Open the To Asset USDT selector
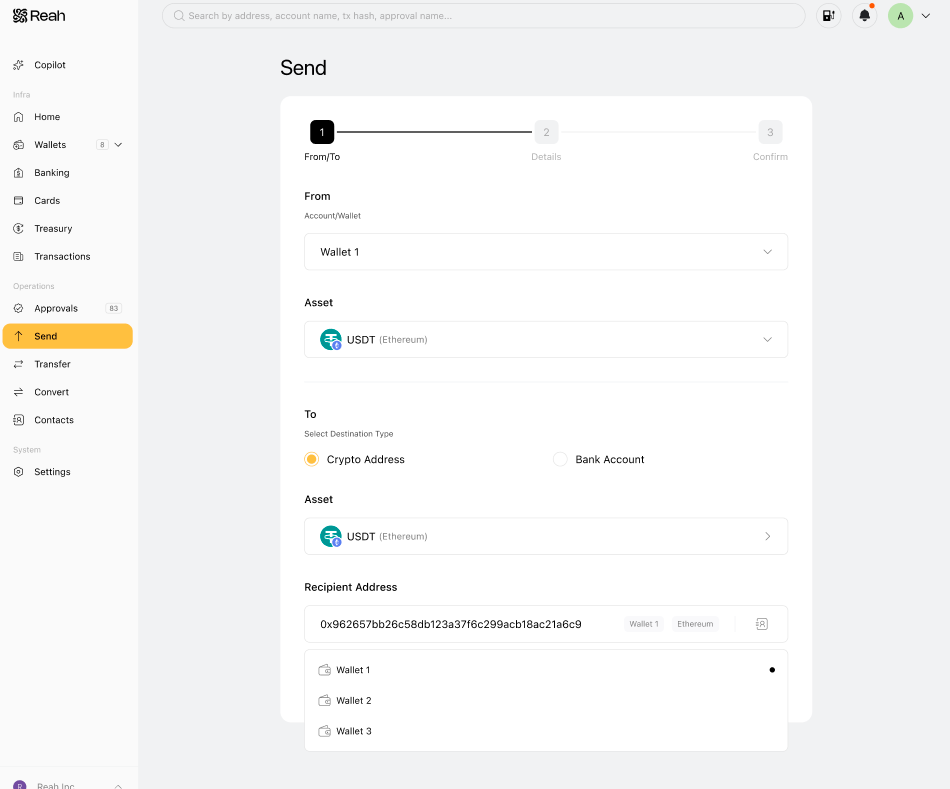This screenshot has height=789, width=950. [x=546, y=536]
